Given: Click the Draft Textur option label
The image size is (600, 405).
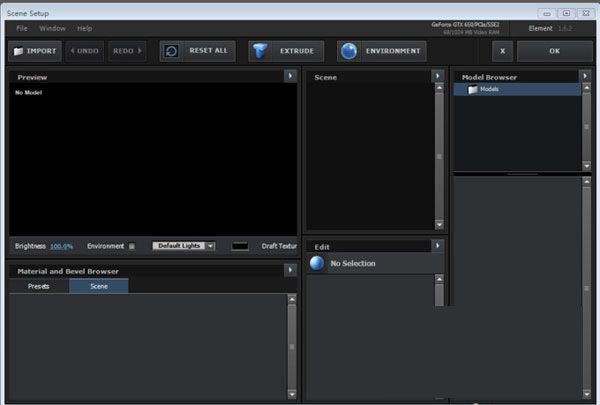Looking at the screenshot, I should (x=279, y=246).
